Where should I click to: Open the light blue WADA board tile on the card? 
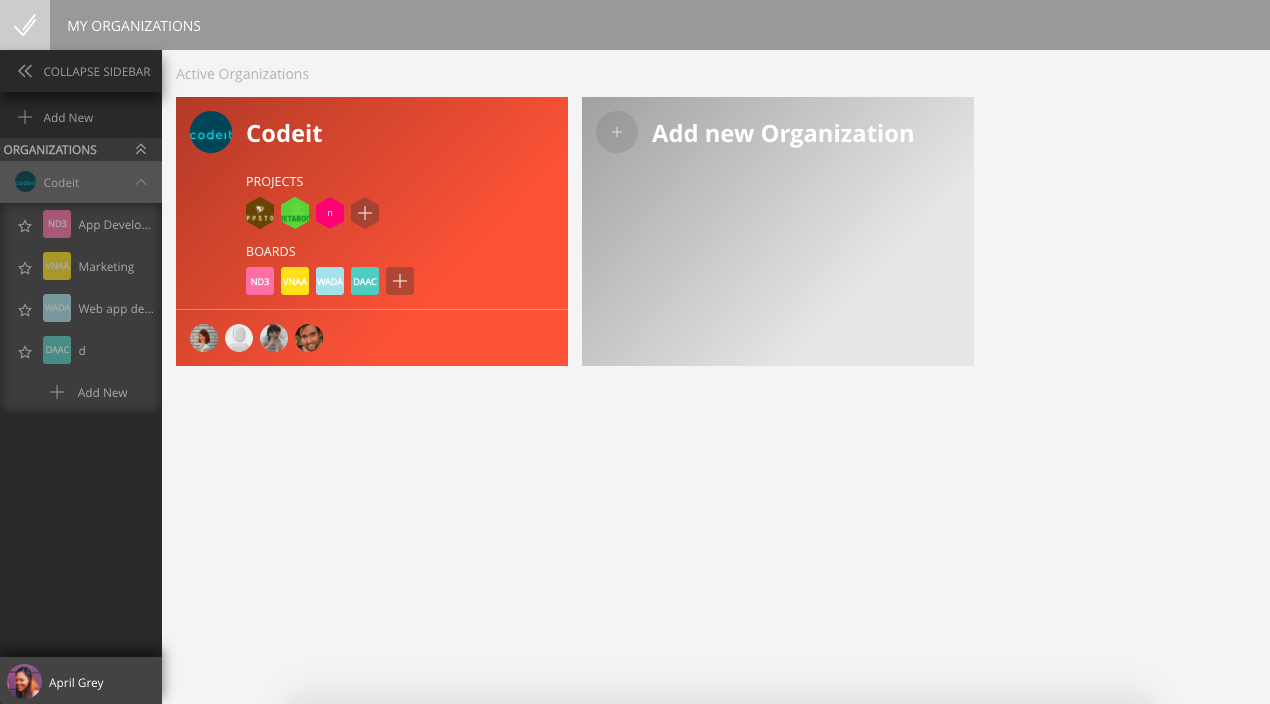[330, 281]
